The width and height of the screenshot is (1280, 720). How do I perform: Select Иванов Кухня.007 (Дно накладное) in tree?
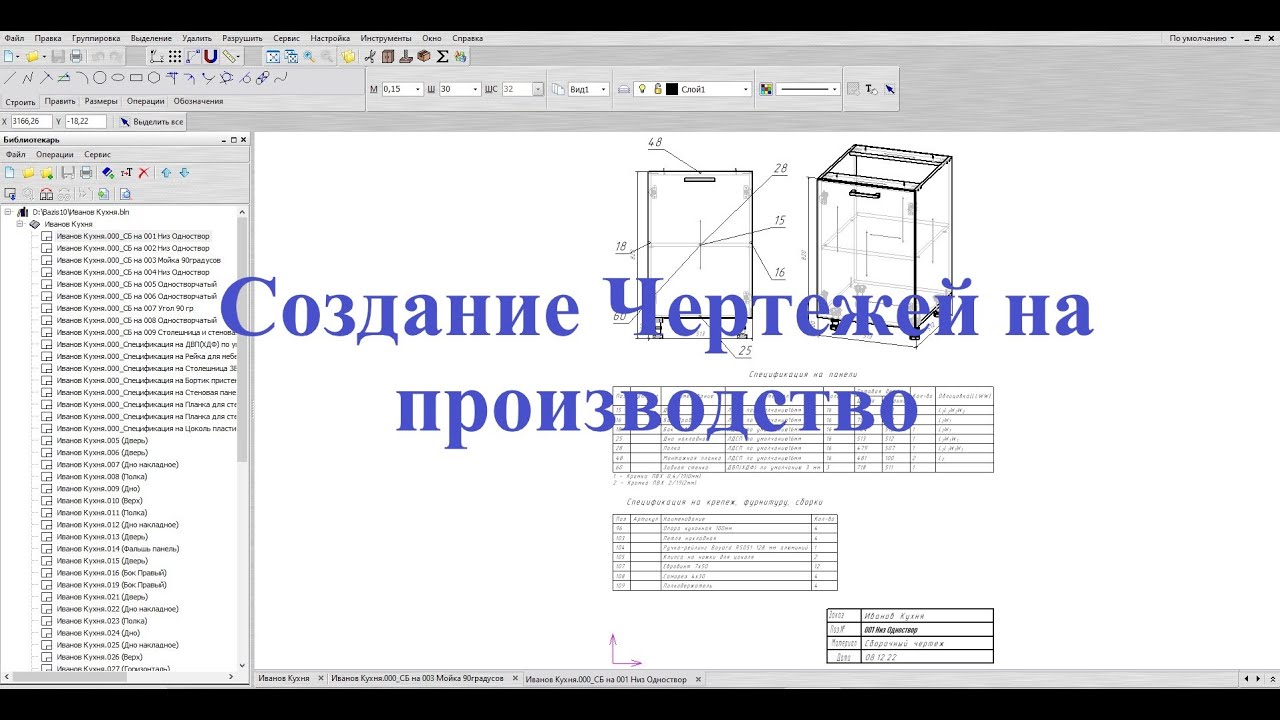click(x=117, y=464)
